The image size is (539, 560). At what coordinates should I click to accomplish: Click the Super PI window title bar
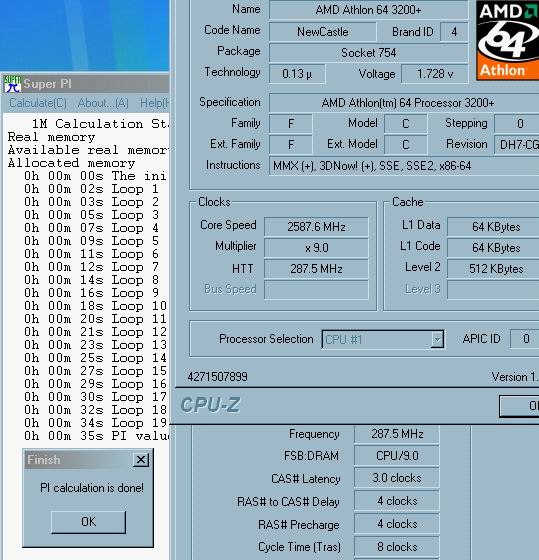tap(86, 84)
